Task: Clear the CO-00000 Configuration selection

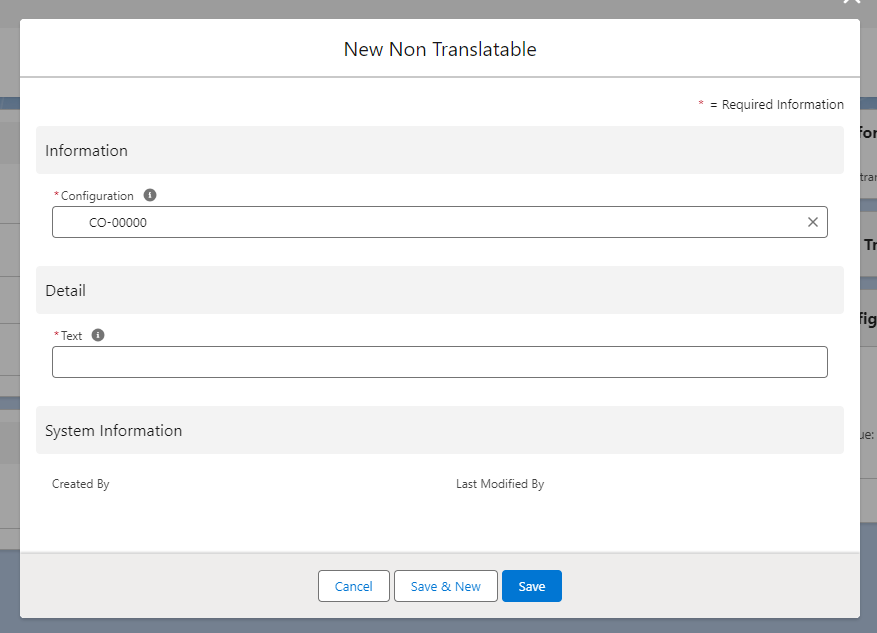Action: point(812,222)
